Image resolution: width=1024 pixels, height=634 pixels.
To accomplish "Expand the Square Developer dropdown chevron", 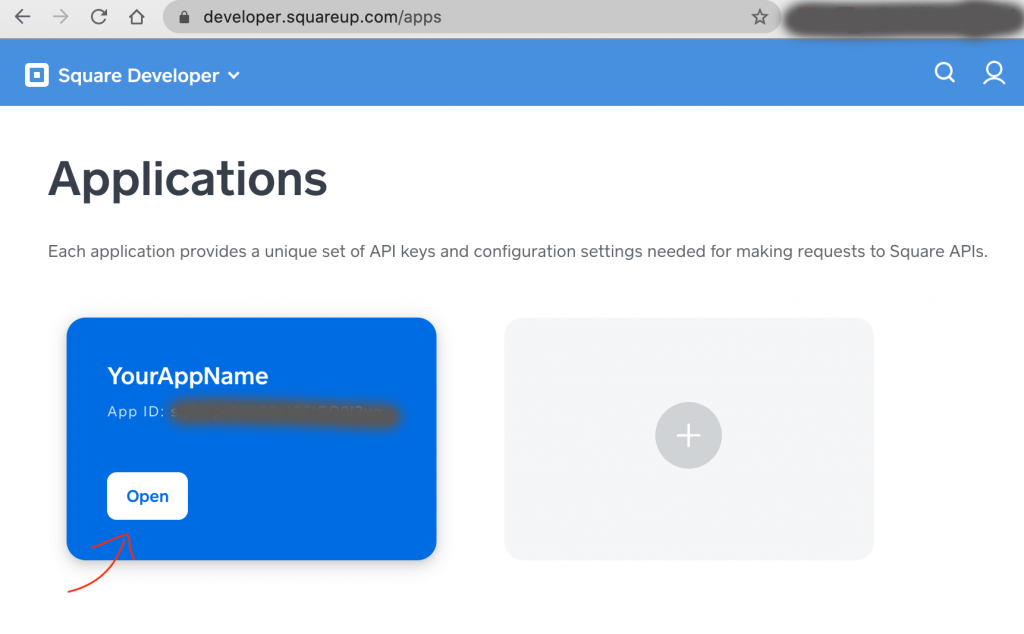I will point(234,76).
